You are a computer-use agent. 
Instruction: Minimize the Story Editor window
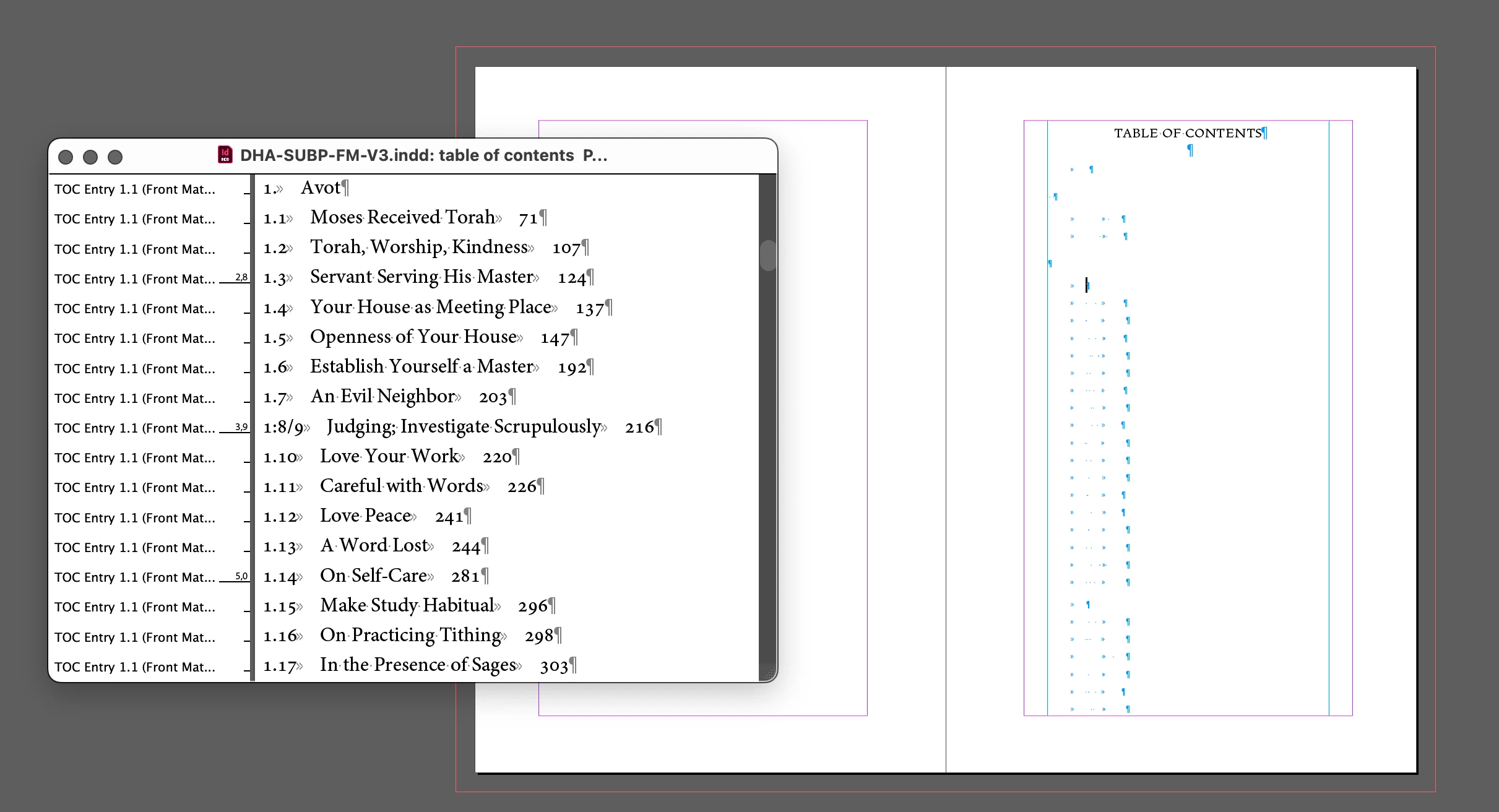coord(90,157)
